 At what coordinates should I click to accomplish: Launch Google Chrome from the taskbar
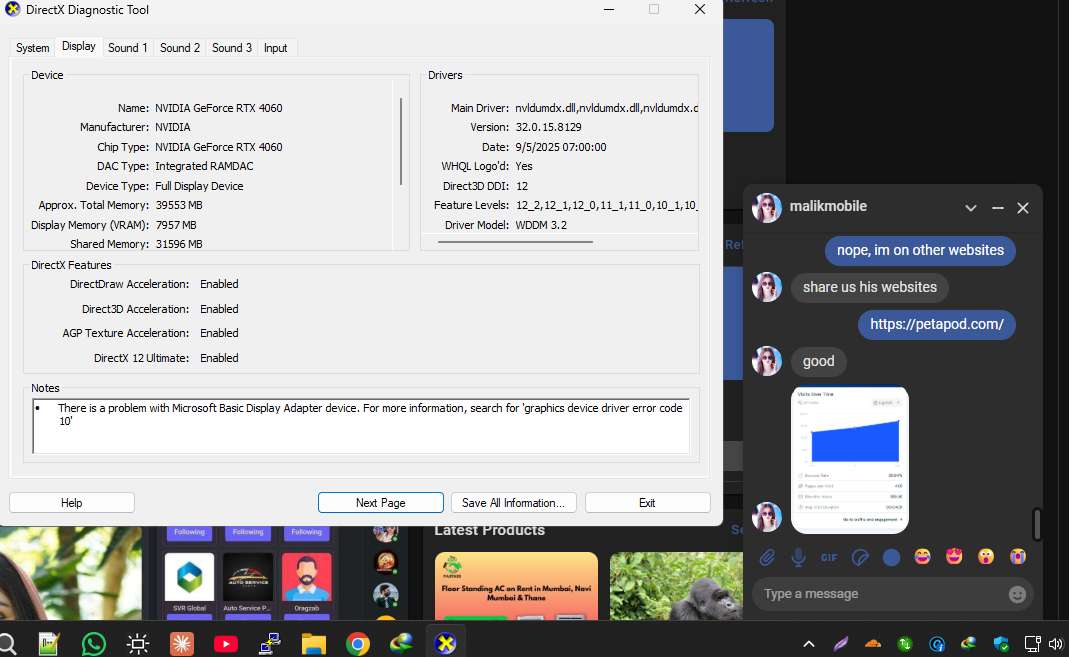click(358, 643)
